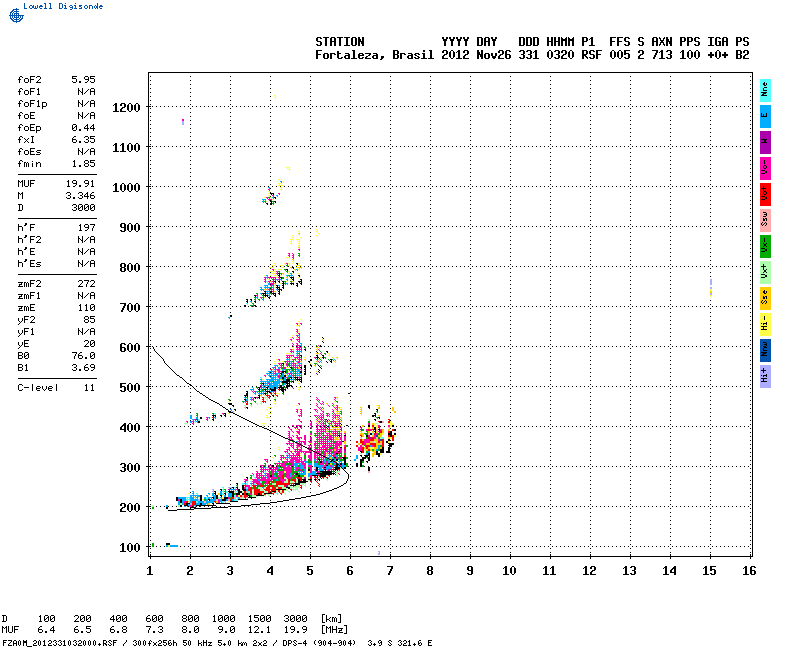Click the 16 MHz frequency axis label
800x650 pixels.
click(x=749, y=571)
